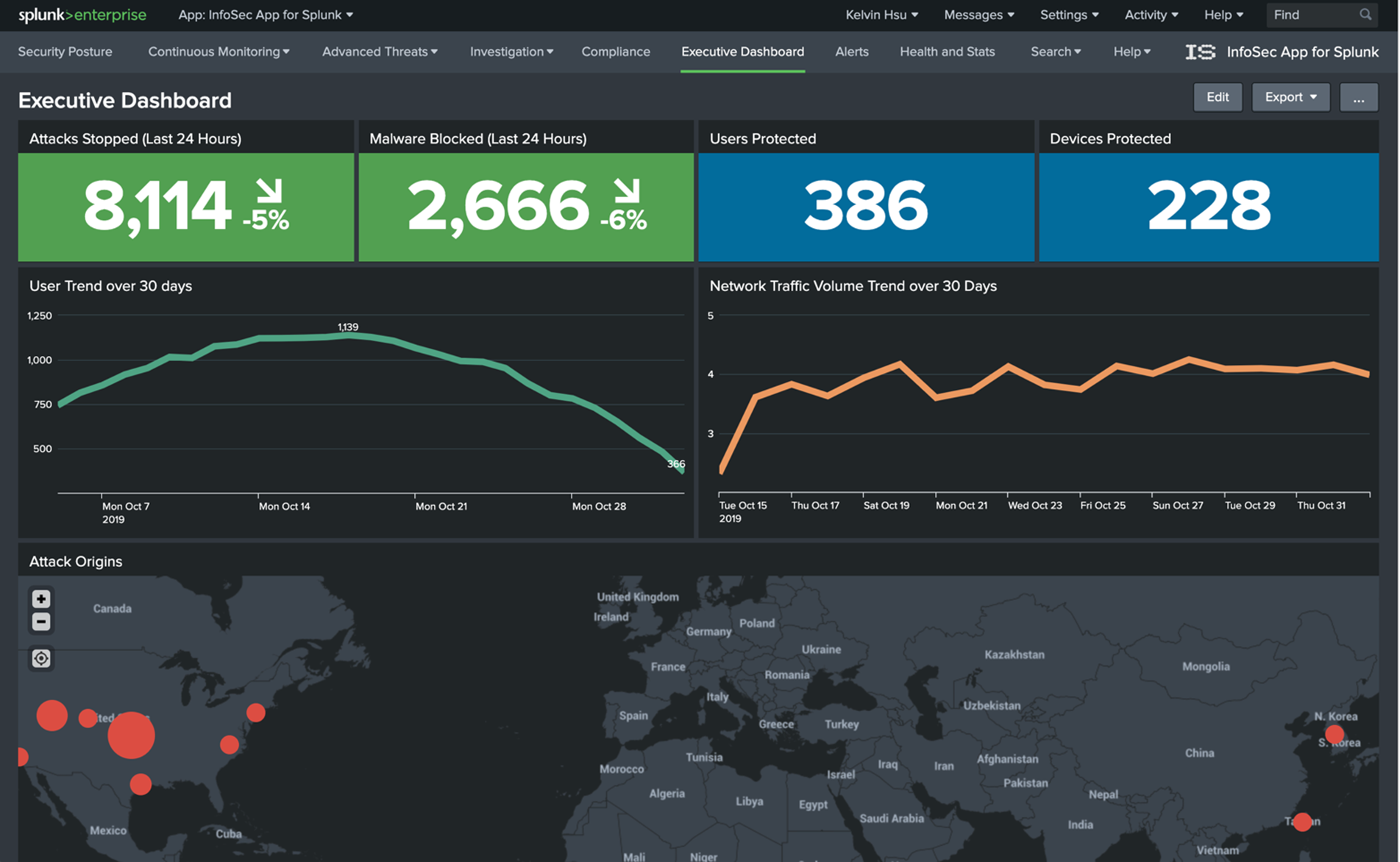This screenshot has height=862, width=1400.
Task: Click the InfoSec IS logo icon
Action: [x=1200, y=51]
